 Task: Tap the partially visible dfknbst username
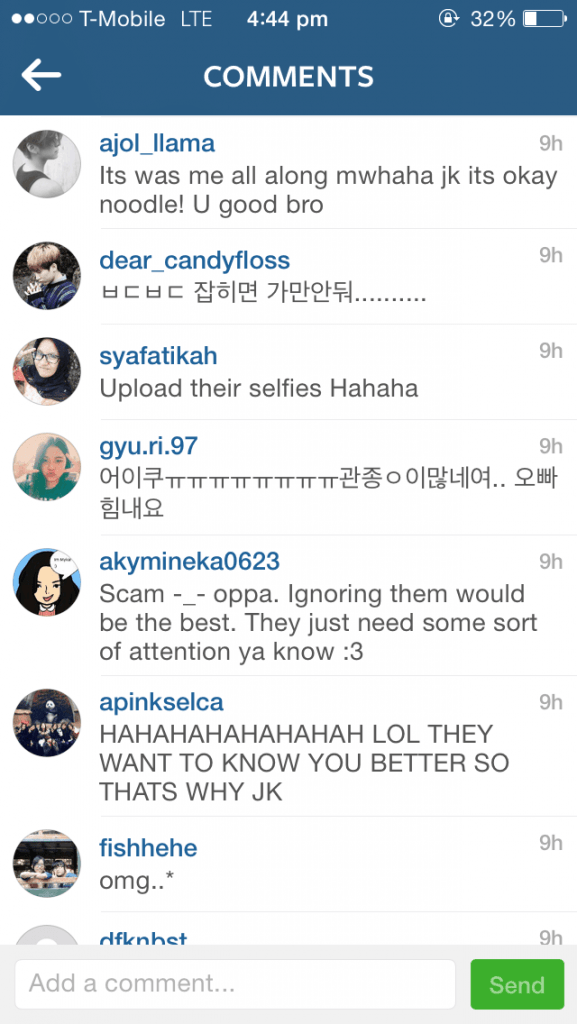pyautogui.click(x=143, y=938)
